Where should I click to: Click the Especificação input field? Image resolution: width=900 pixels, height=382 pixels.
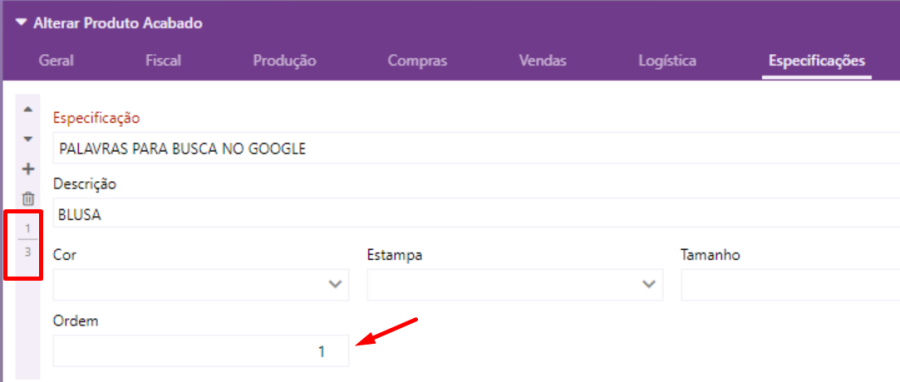pyautogui.click(x=476, y=149)
